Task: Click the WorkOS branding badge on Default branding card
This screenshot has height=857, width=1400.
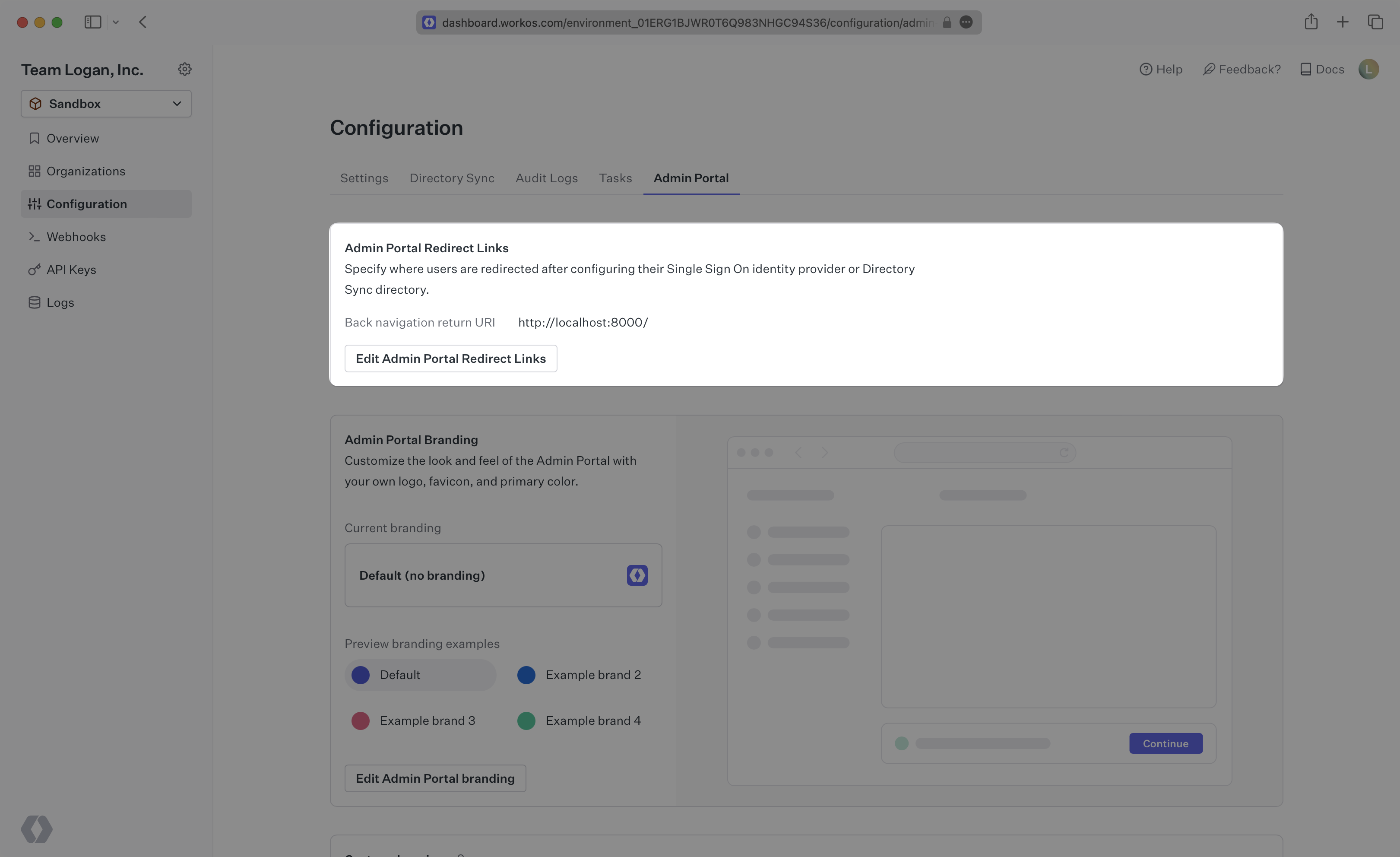Action: tap(637, 575)
